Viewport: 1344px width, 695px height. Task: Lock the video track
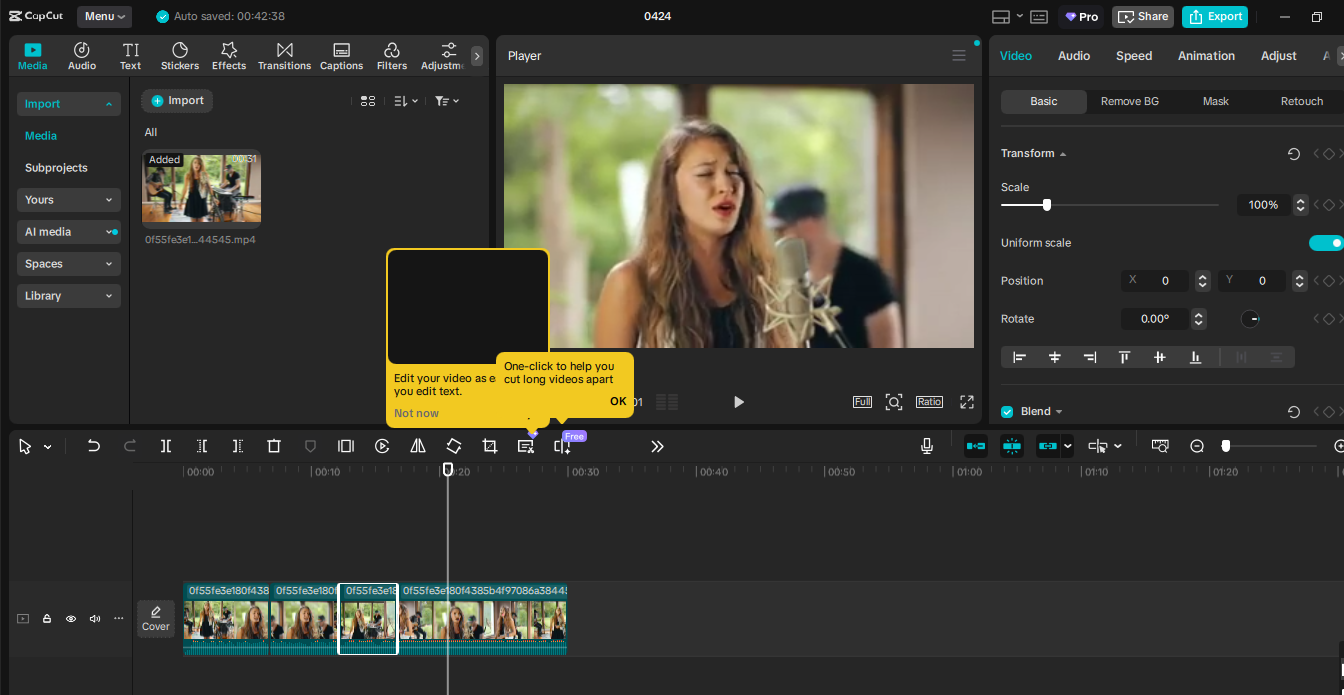47,619
